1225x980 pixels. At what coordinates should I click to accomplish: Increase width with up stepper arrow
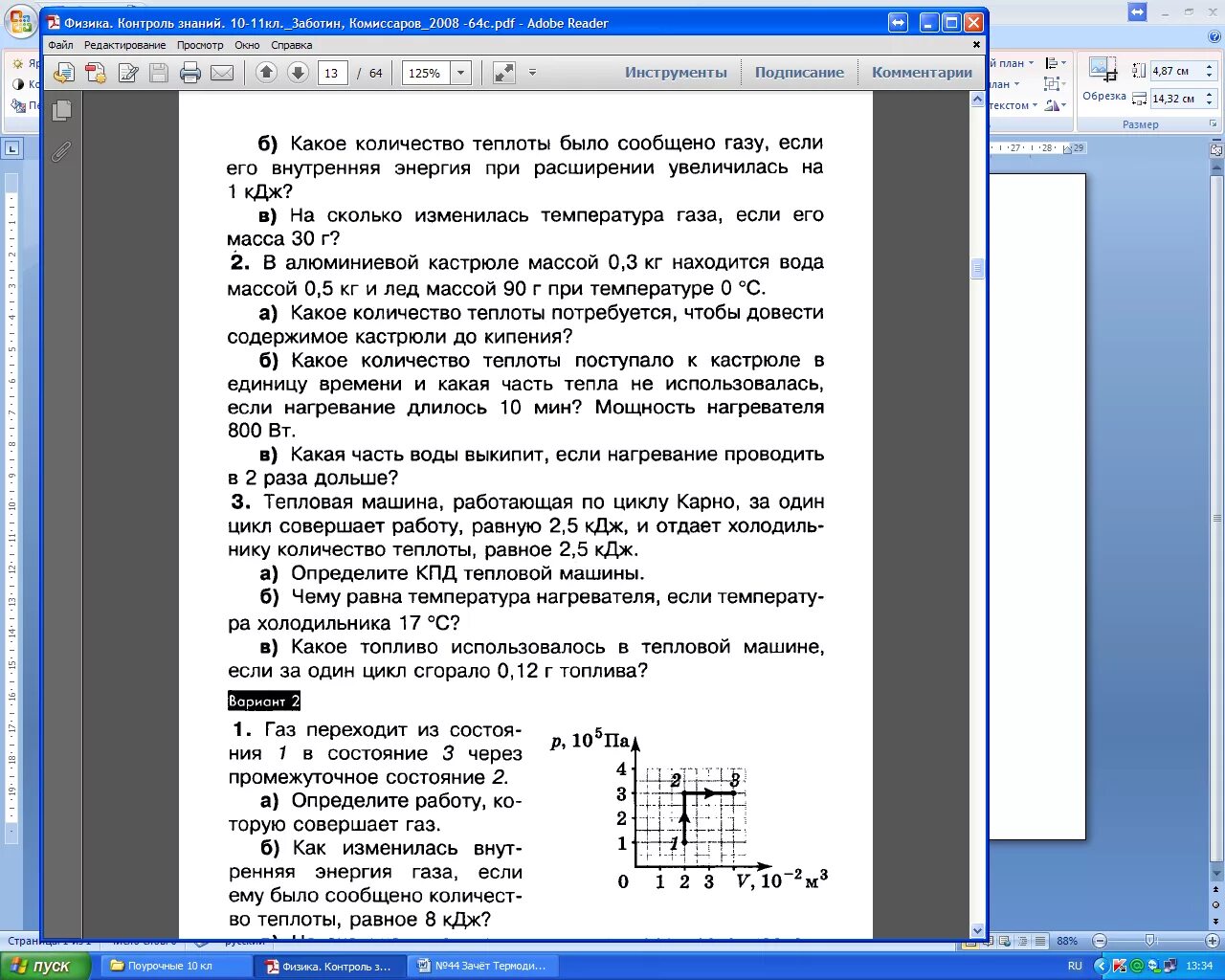[1210, 94]
